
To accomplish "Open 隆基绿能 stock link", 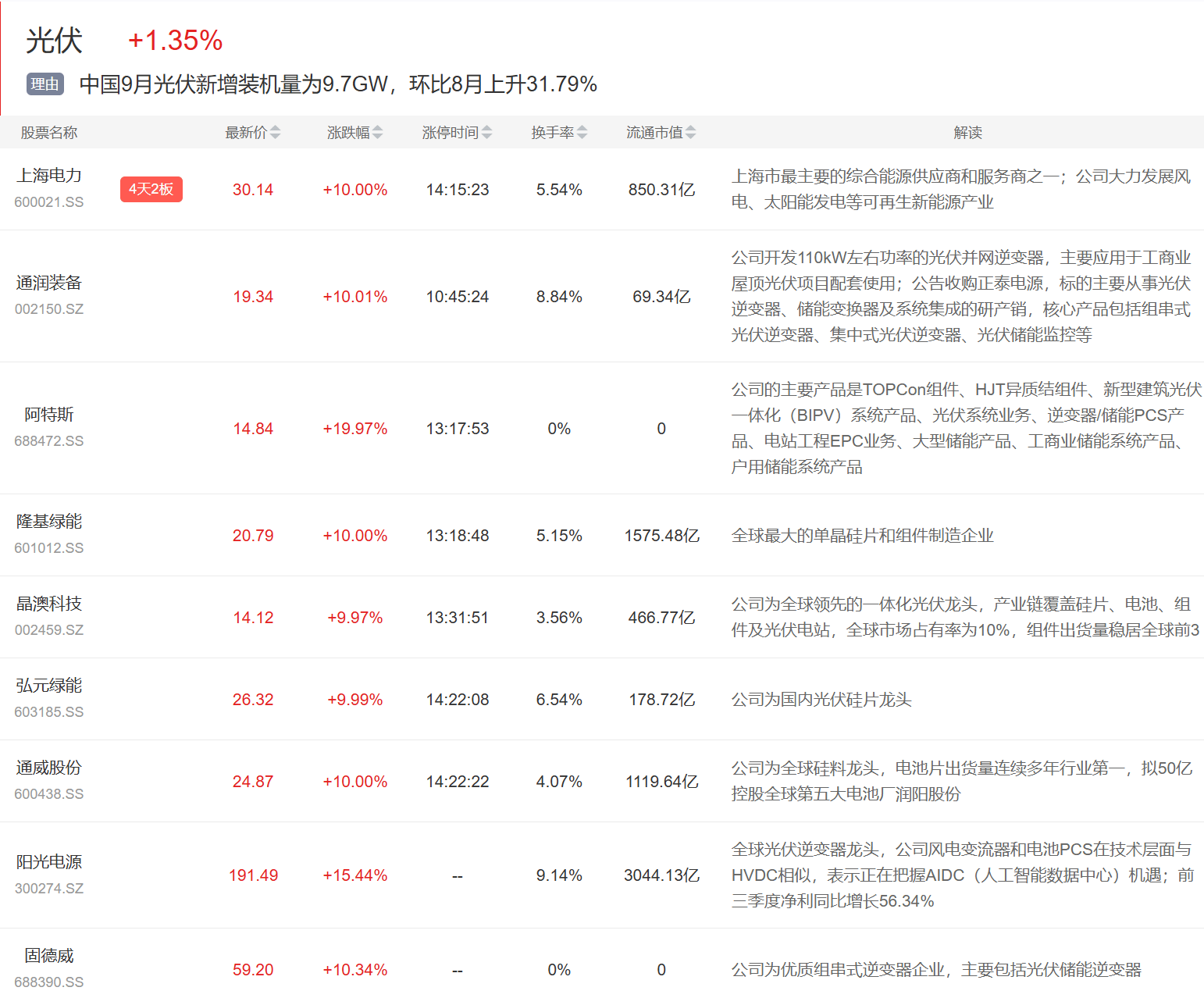I will pos(49,522).
